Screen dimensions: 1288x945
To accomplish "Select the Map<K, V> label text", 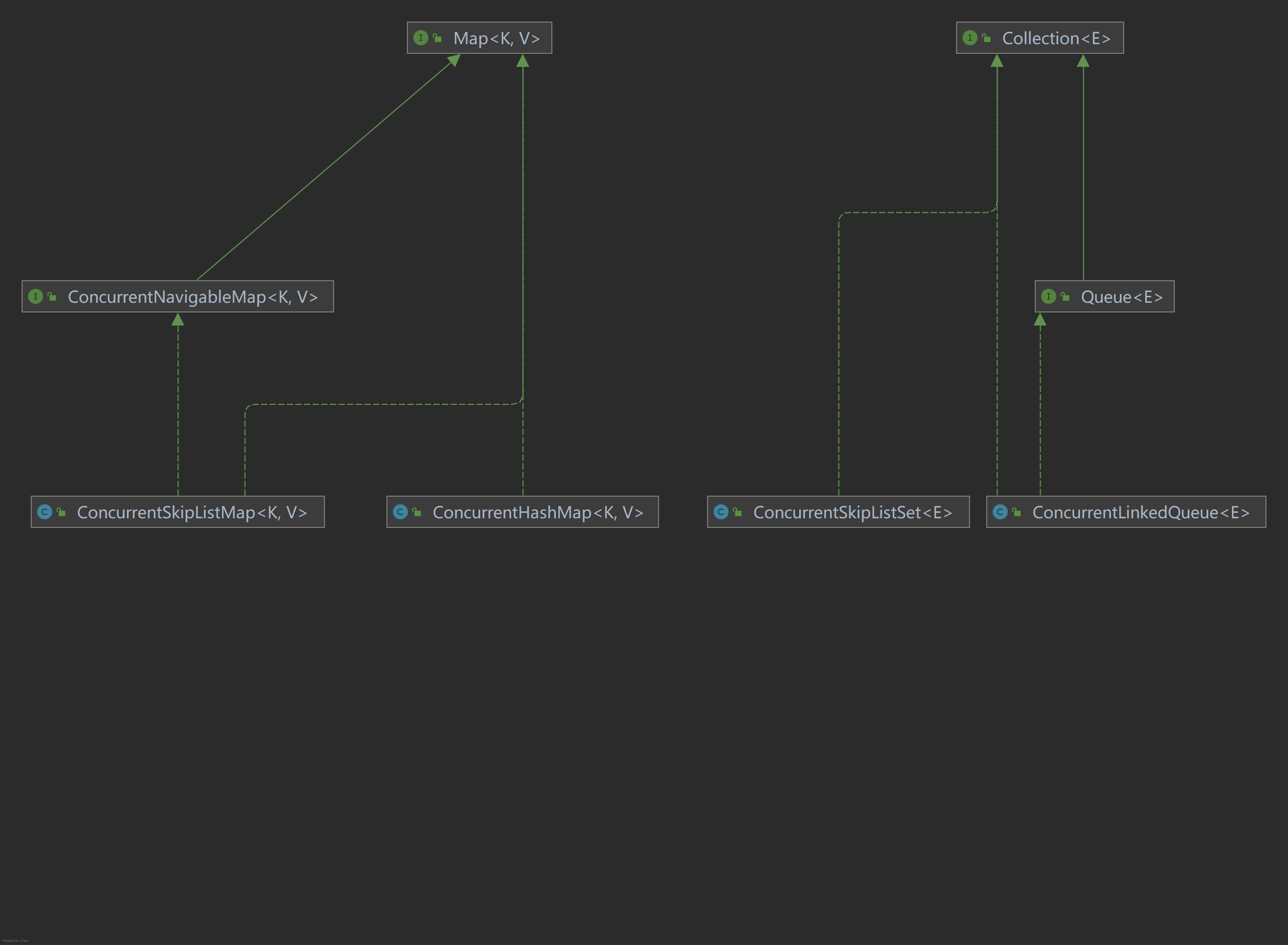I will coord(496,38).
